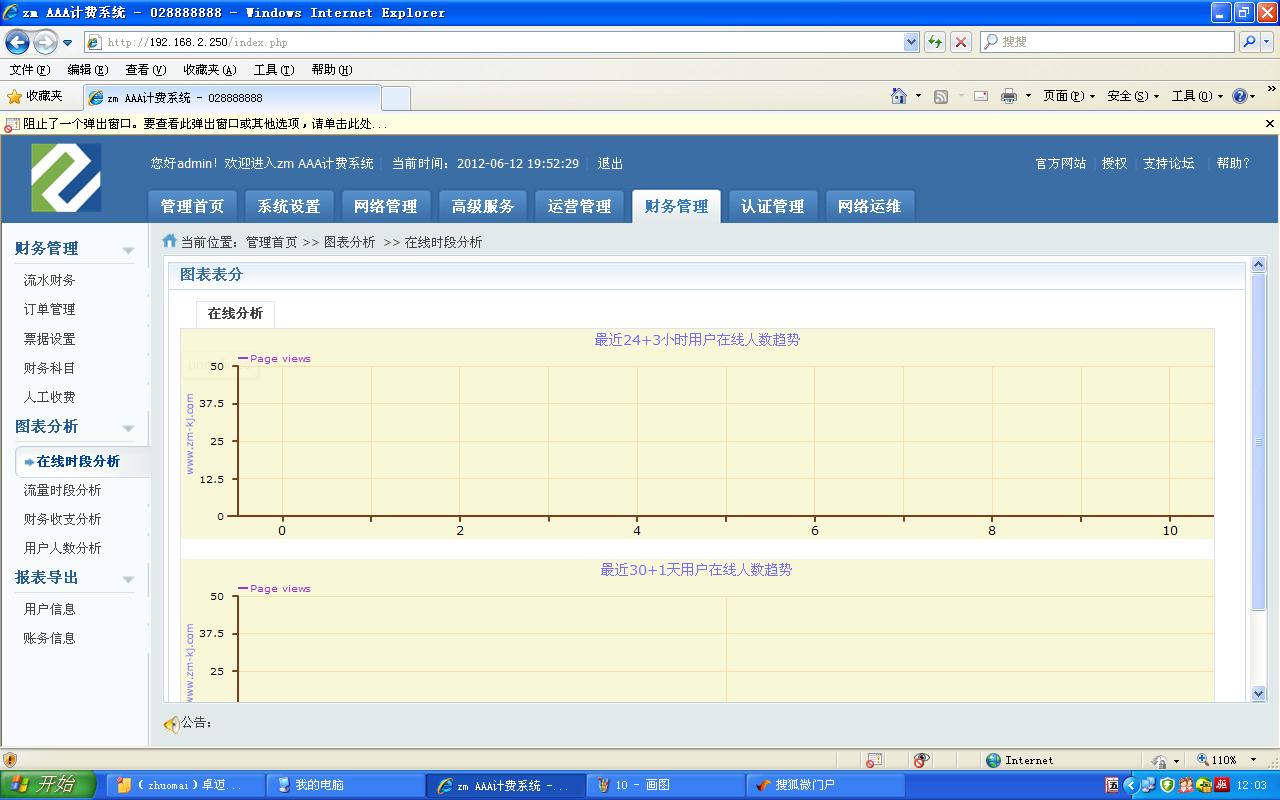
Task: Switch to the 认证管理 navigation tab
Action: (773, 206)
